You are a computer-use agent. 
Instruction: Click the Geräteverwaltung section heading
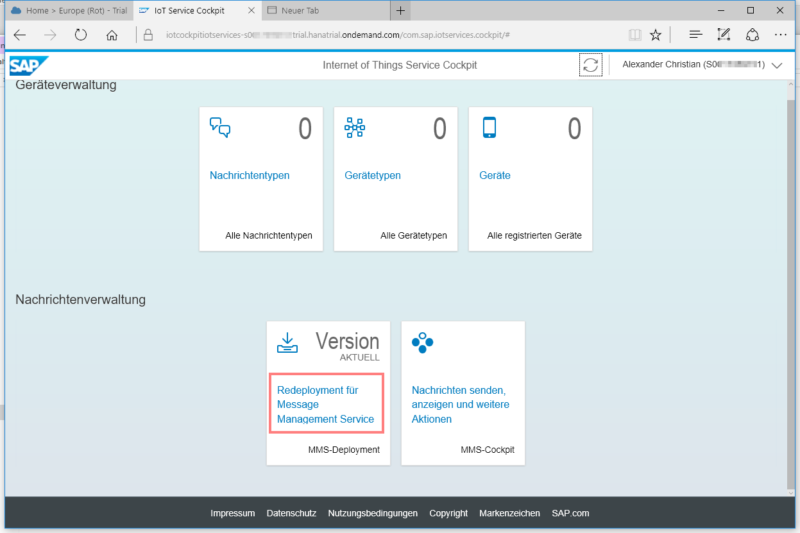click(x=66, y=85)
